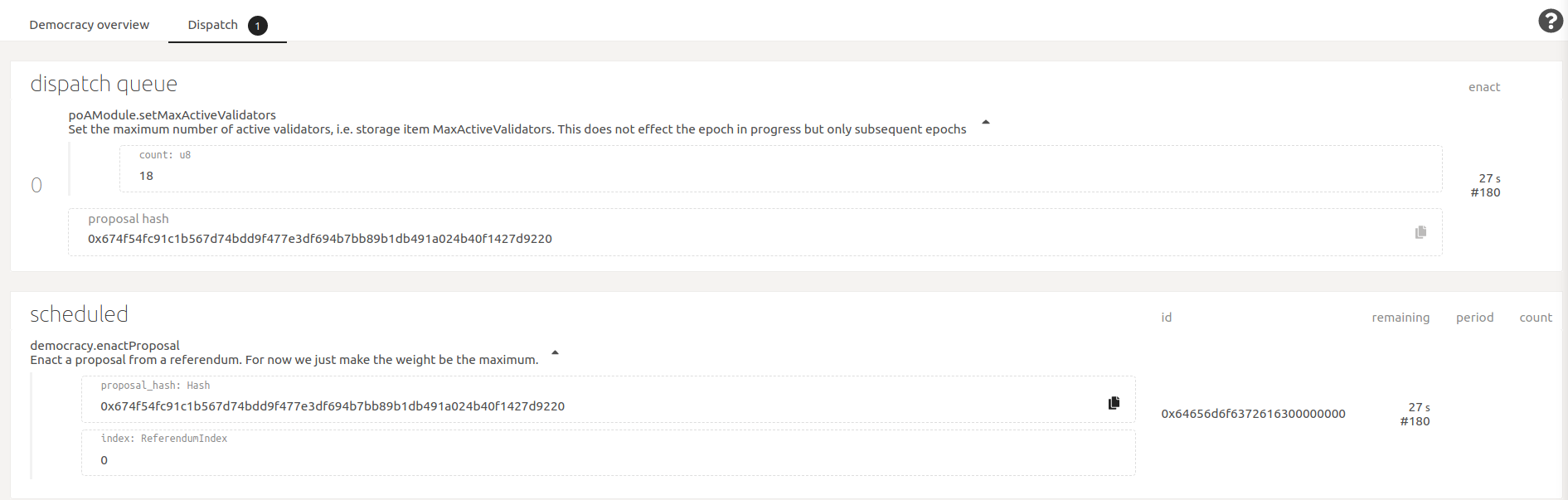Click block #180 in the remaining column
Screen dimensions: 1568x500
[1415, 421]
